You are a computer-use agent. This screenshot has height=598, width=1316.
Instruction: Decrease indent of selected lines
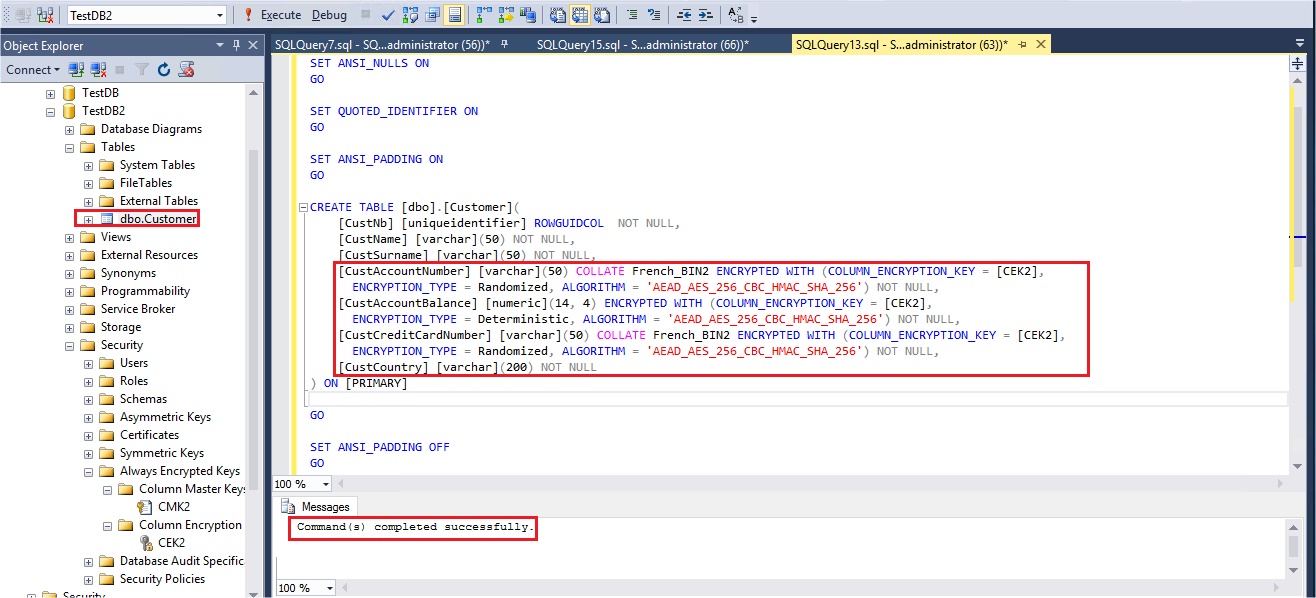[x=684, y=15]
